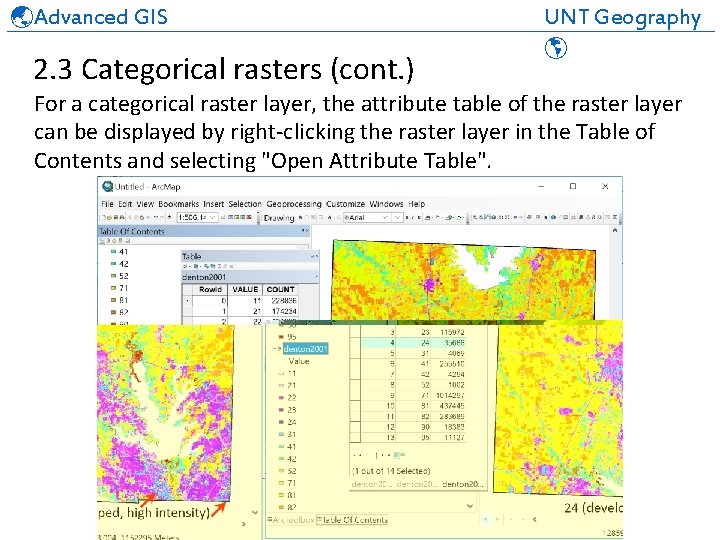This screenshot has width=720, height=540.
Task: Select the count cell 115972
Action: [449, 332]
